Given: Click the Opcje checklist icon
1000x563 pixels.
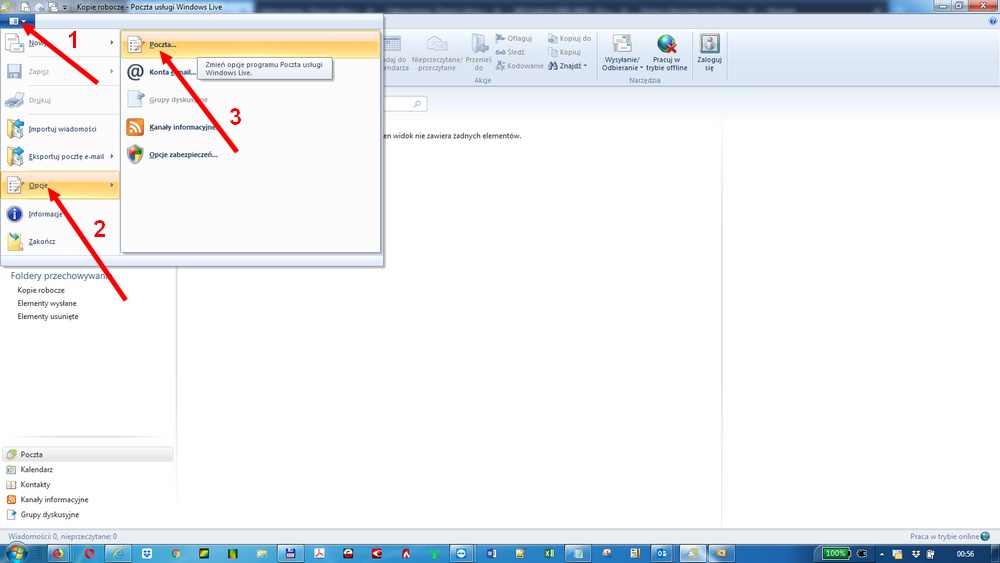Looking at the screenshot, I should [14, 185].
